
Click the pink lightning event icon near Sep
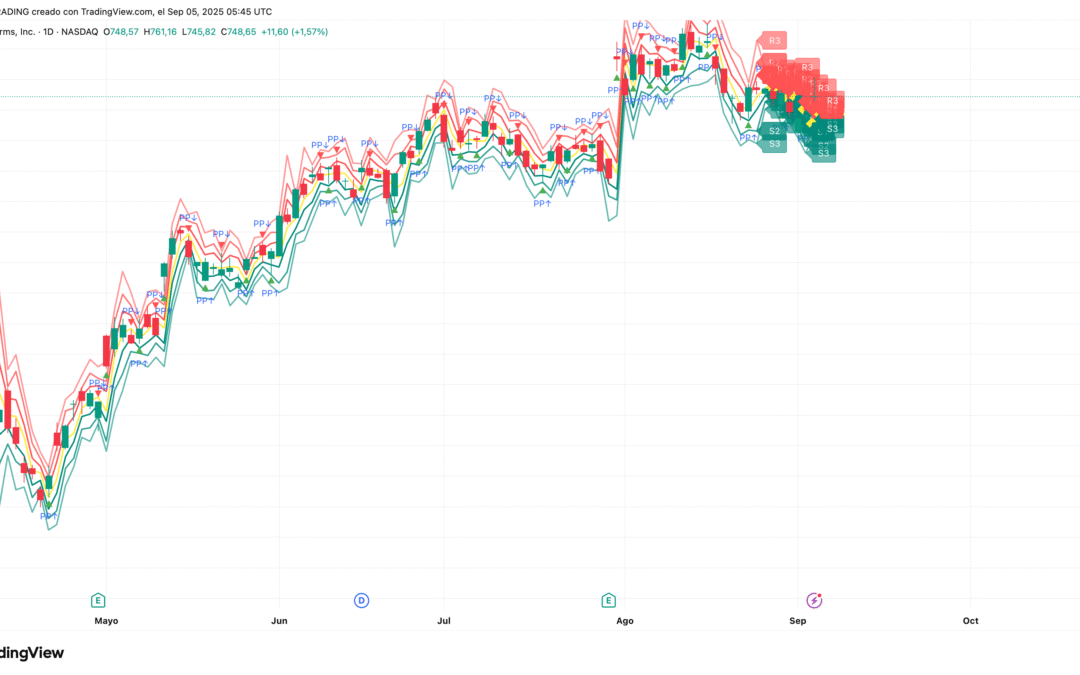coord(814,600)
